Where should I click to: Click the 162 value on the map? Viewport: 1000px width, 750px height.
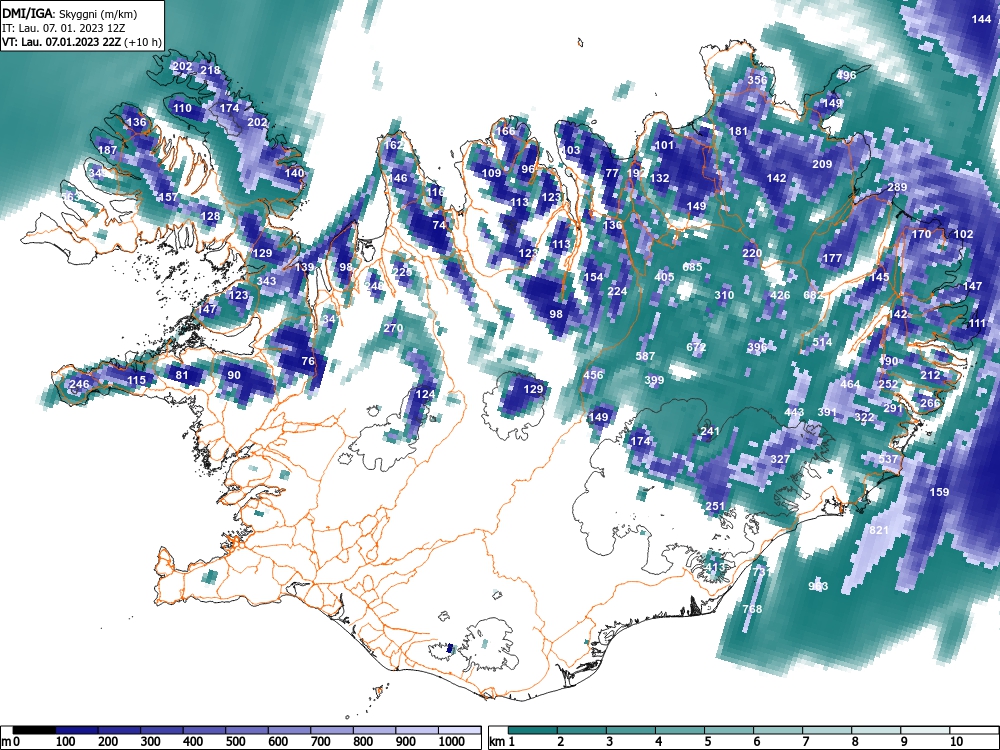coord(394,145)
